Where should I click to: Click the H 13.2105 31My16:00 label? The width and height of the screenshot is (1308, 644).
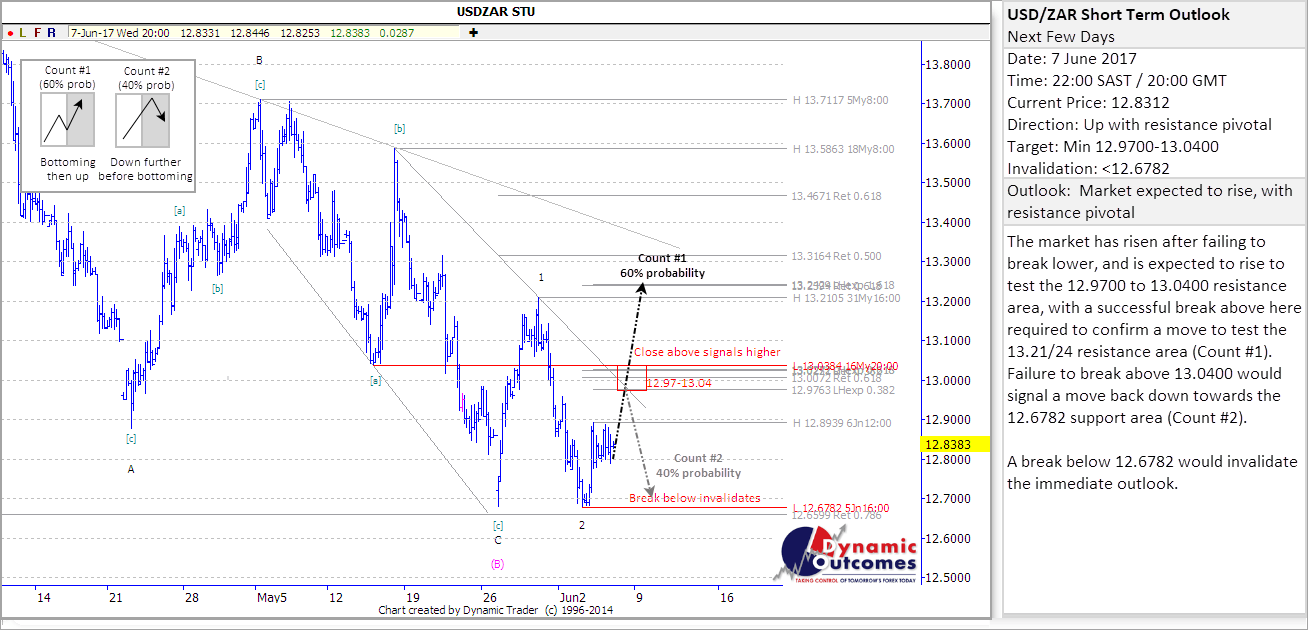pyautogui.click(x=846, y=297)
